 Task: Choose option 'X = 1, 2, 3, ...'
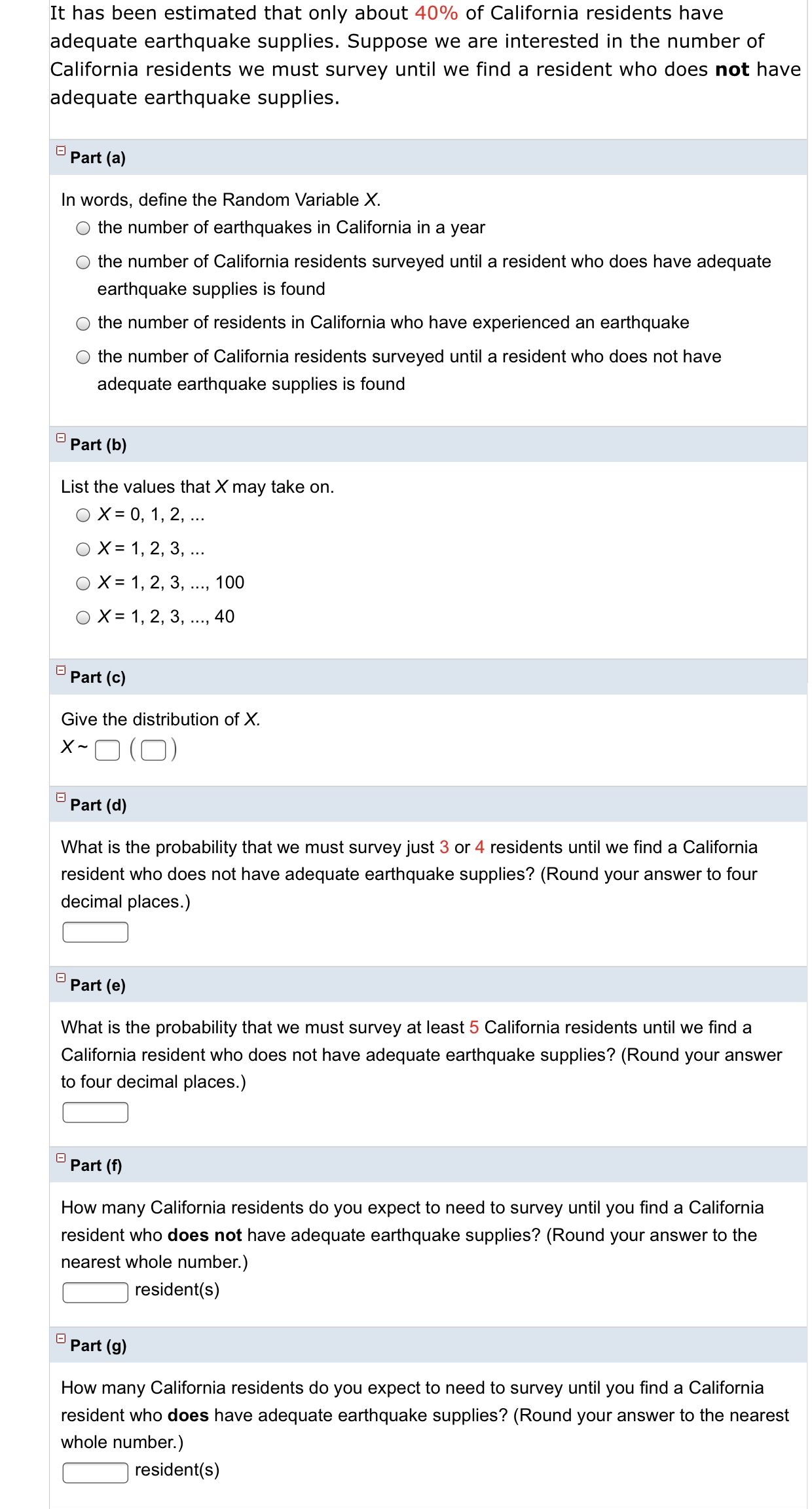click(83, 550)
